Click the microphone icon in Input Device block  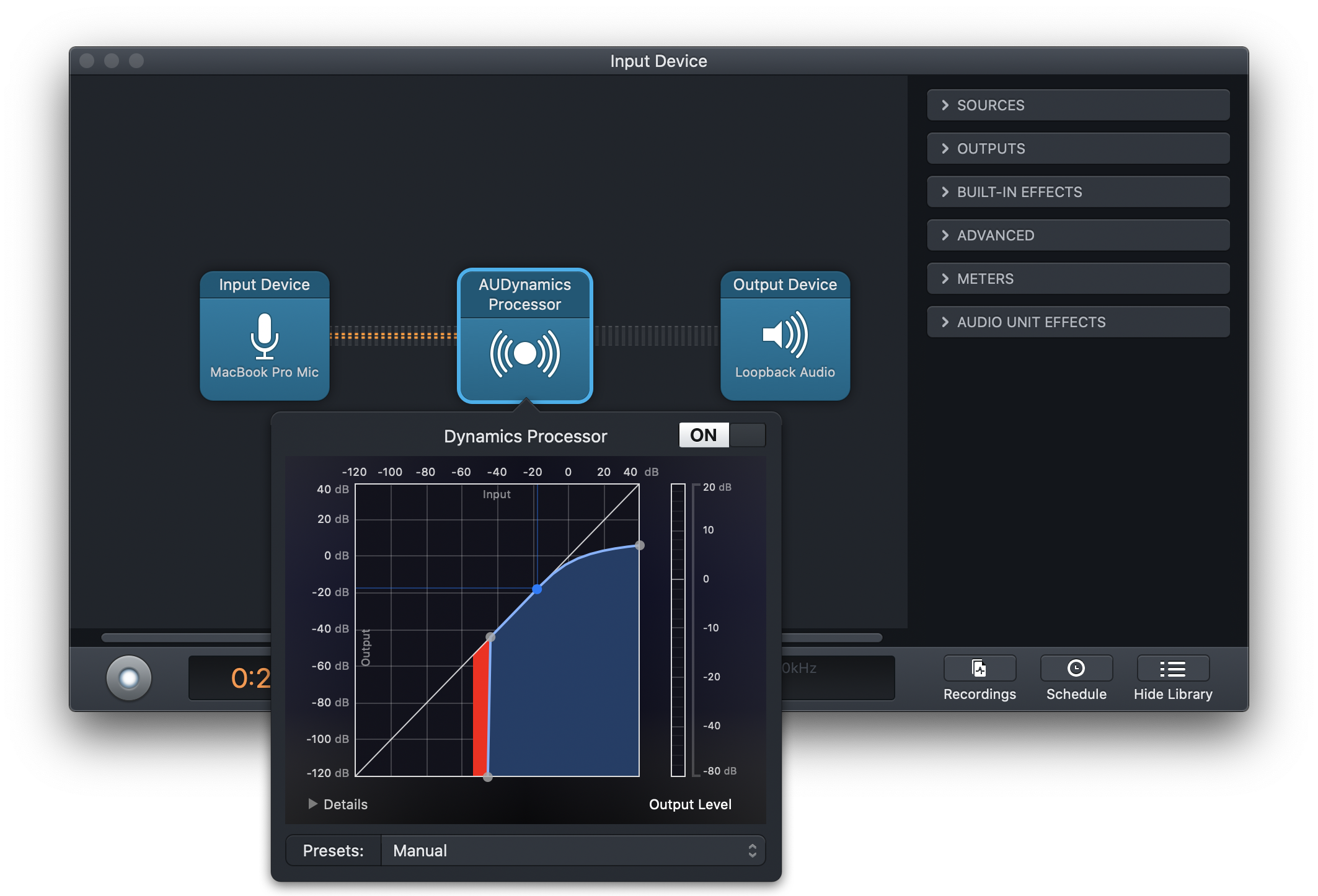coord(264,335)
